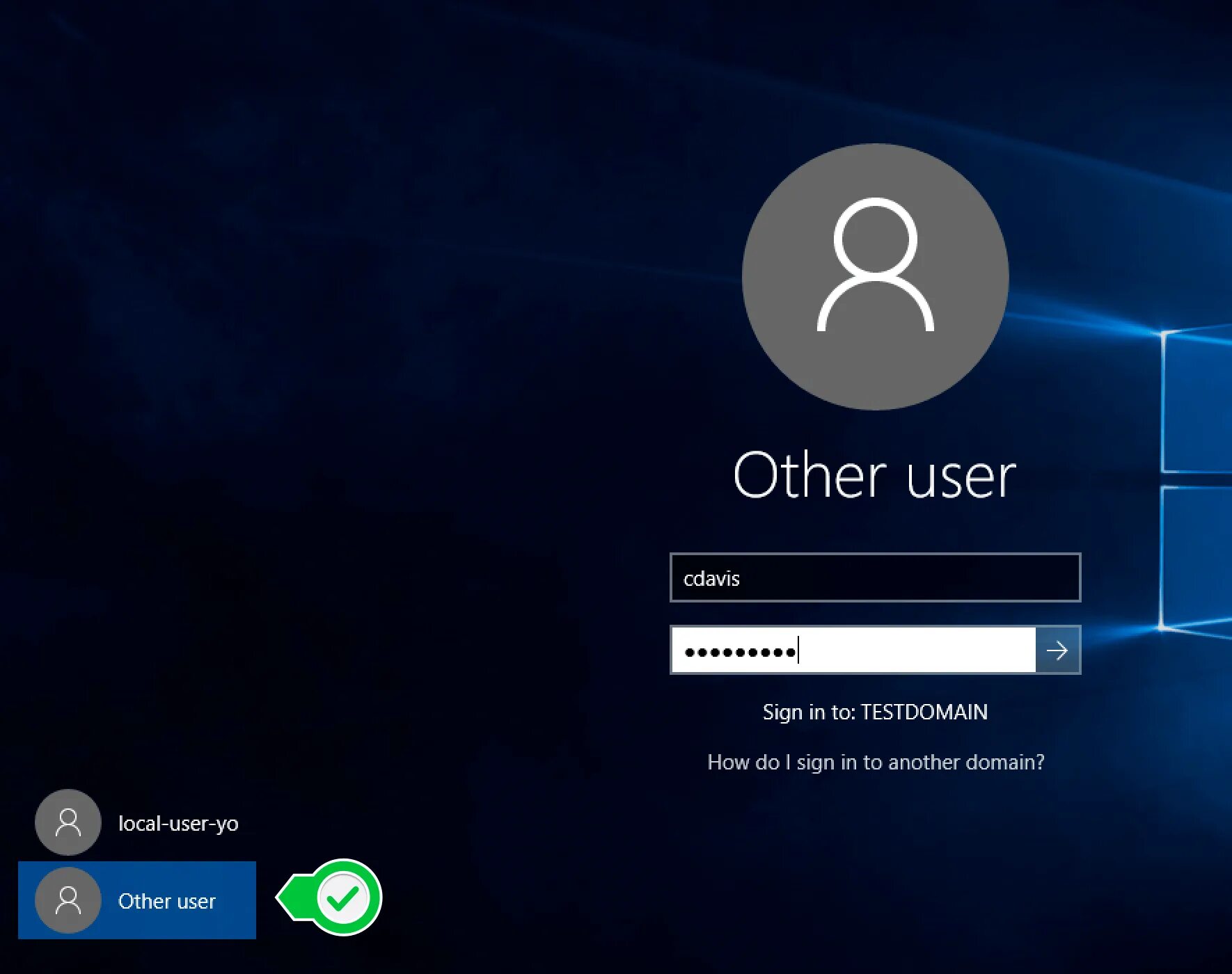This screenshot has width=1232, height=974.
Task: Submit sign-in with the arrow button
Action: (1058, 650)
